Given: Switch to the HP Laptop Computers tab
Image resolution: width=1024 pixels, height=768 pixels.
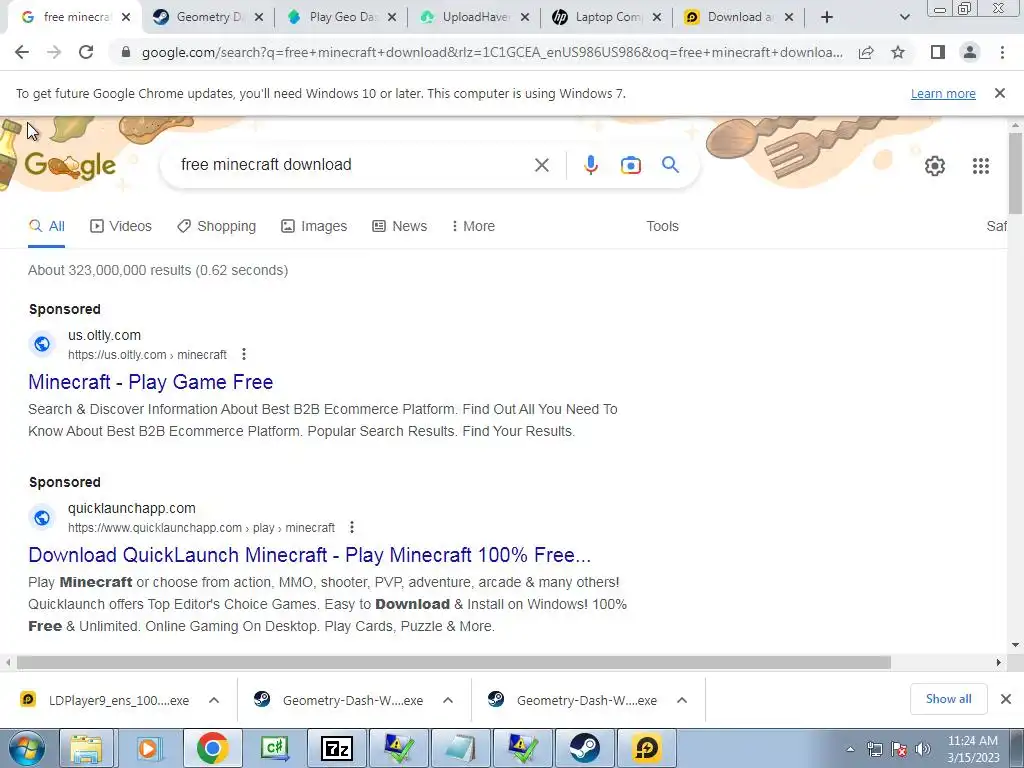Looking at the screenshot, I should tap(600, 18).
